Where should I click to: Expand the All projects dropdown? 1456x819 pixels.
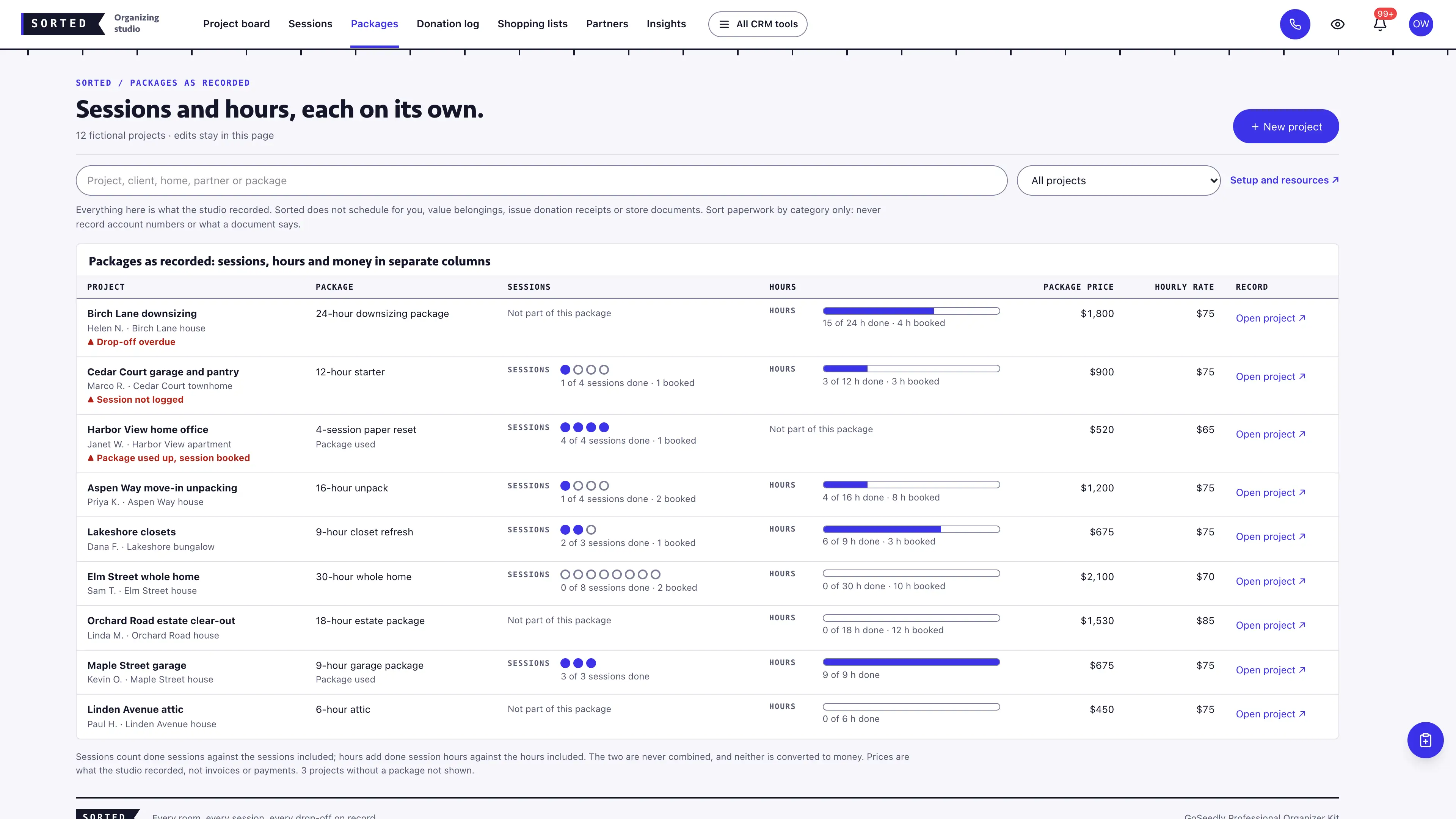point(1118,181)
